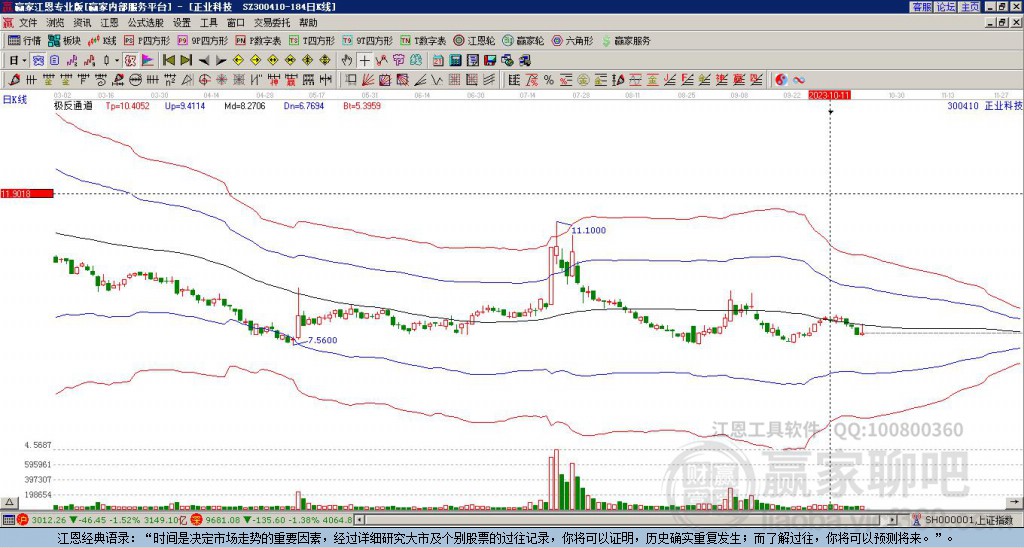Click the 论坛 forum button
Image resolution: width=1024 pixels, height=548 pixels.
pyautogui.click(x=945, y=6)
